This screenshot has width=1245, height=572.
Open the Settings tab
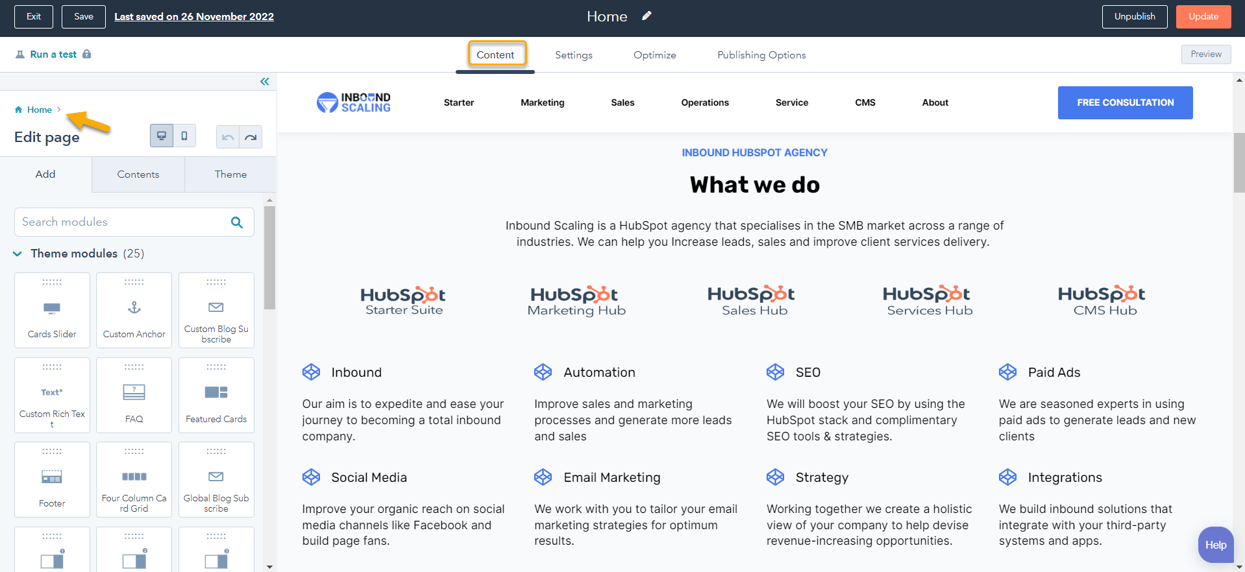click(x=574, y=55)
